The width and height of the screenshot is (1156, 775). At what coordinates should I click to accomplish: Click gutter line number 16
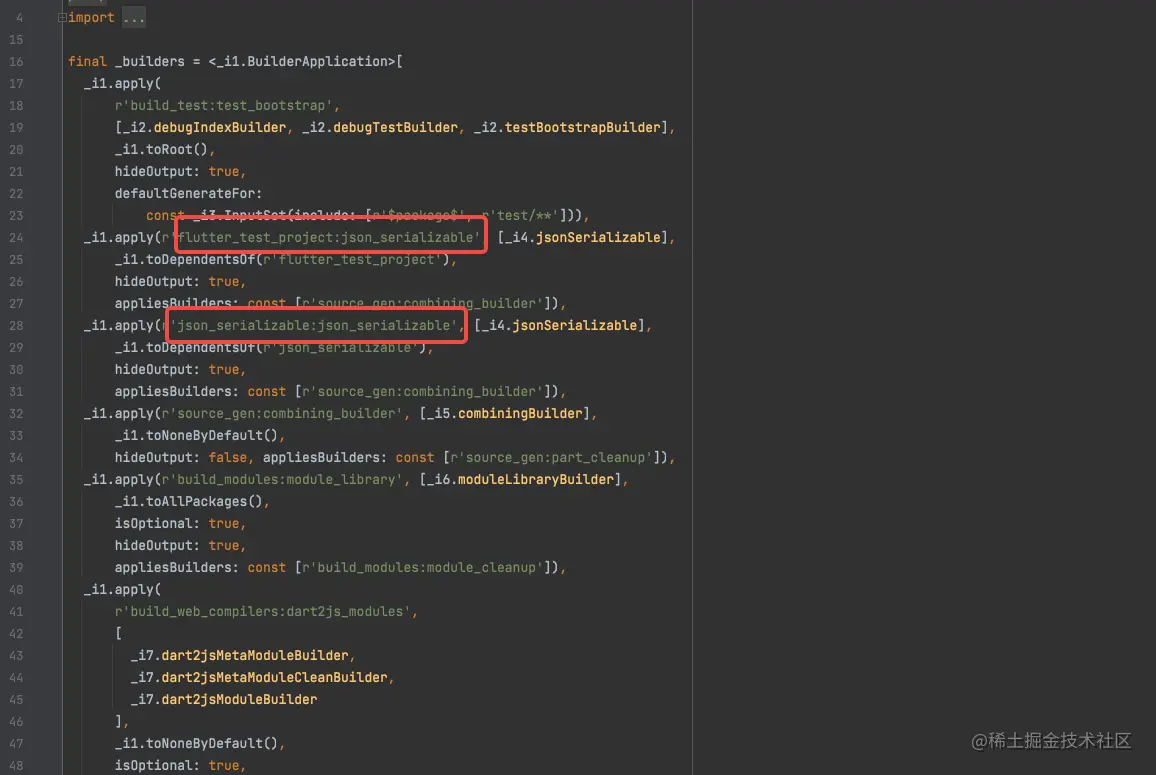pos(16,61)
